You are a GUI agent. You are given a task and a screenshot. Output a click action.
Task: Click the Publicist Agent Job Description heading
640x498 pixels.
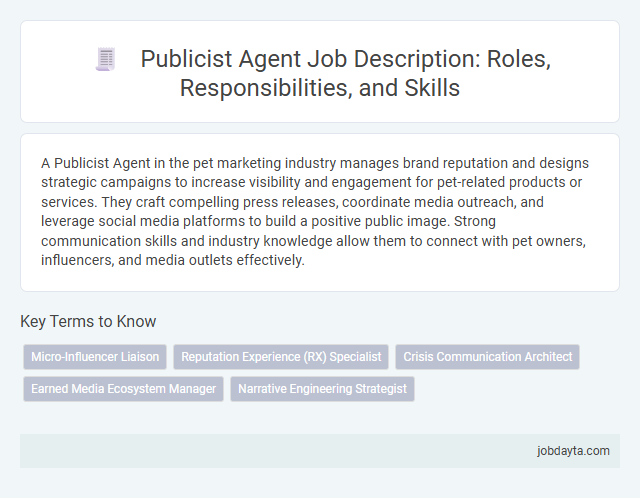pos(346,73)
